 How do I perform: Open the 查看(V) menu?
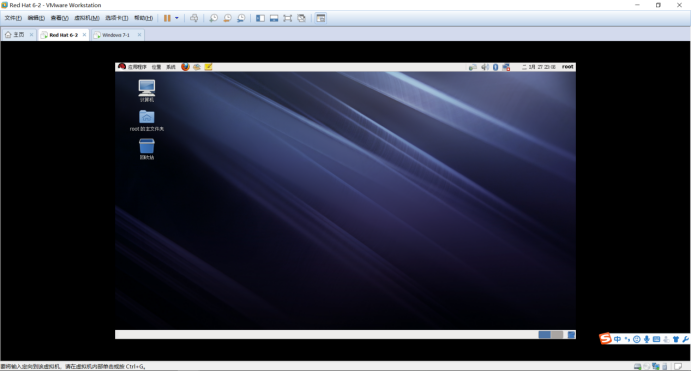pos(59,18)
